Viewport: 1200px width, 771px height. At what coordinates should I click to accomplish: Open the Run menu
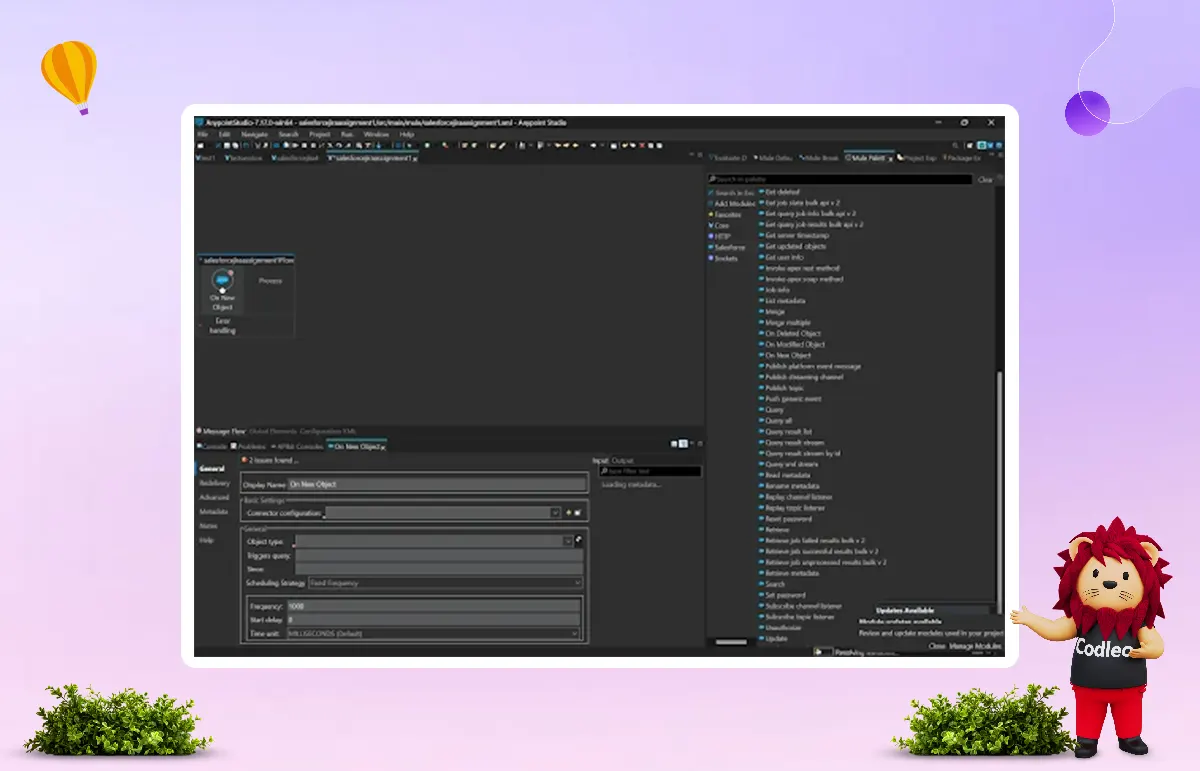click(347, 134)
